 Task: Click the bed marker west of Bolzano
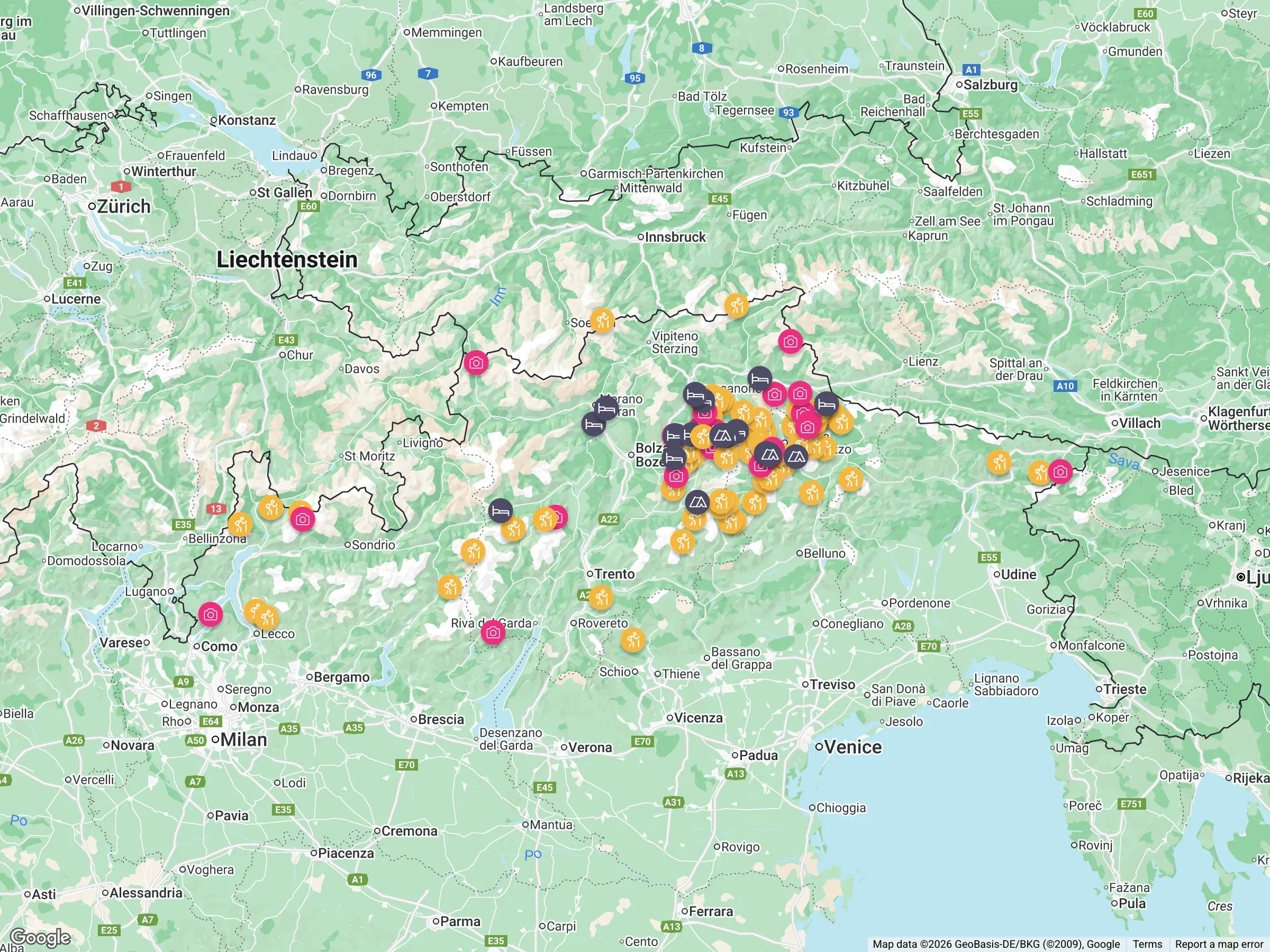click(x=593, y=425)
